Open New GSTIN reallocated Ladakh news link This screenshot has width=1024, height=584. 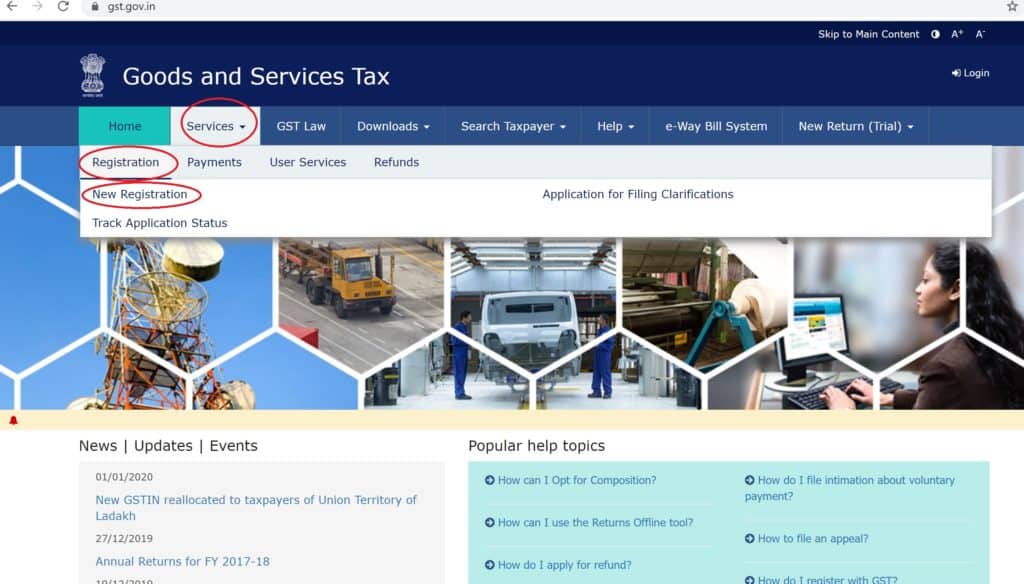[256, 508]
